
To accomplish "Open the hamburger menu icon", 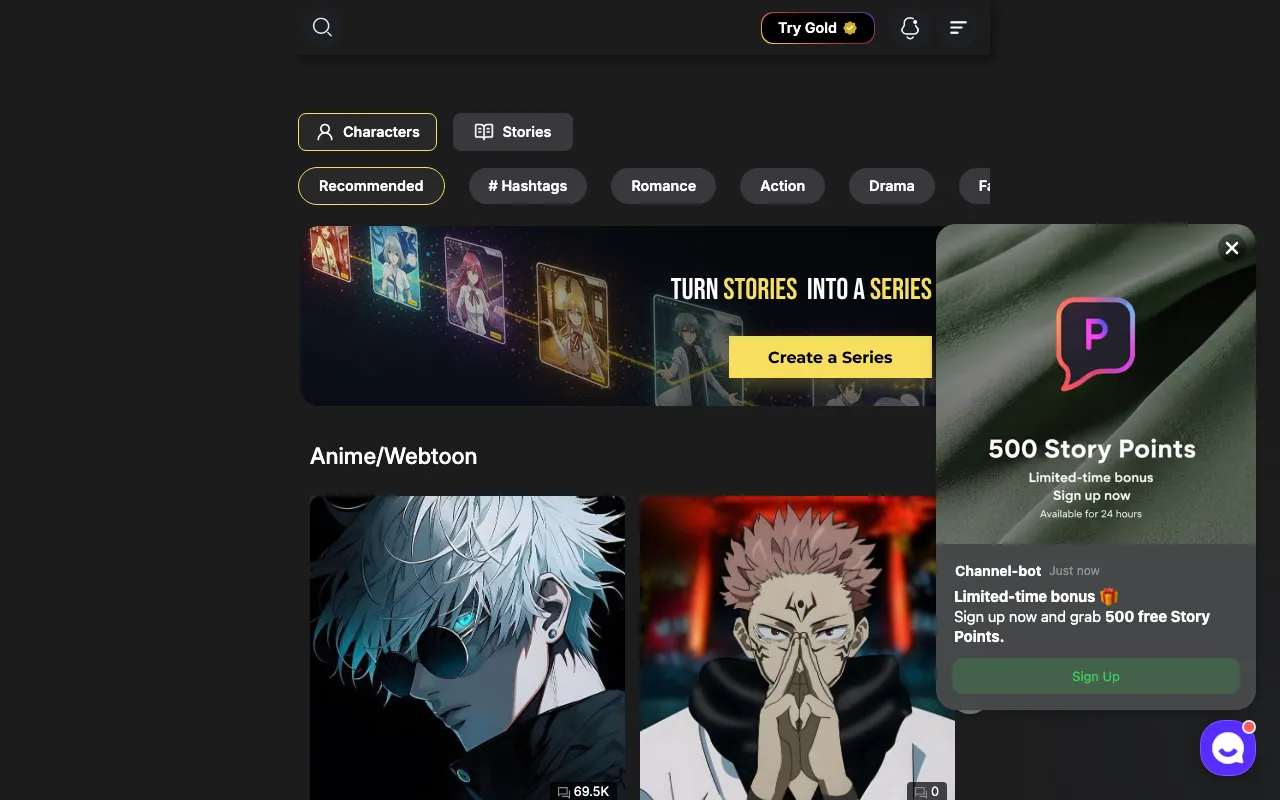I will (958, 28).
